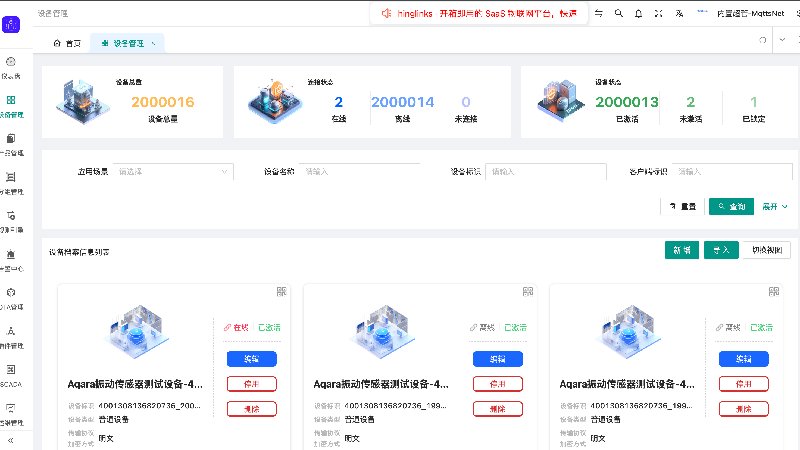Click disable button on second card
This screenshot has height=450, width=800.
[x=497, y=384]
